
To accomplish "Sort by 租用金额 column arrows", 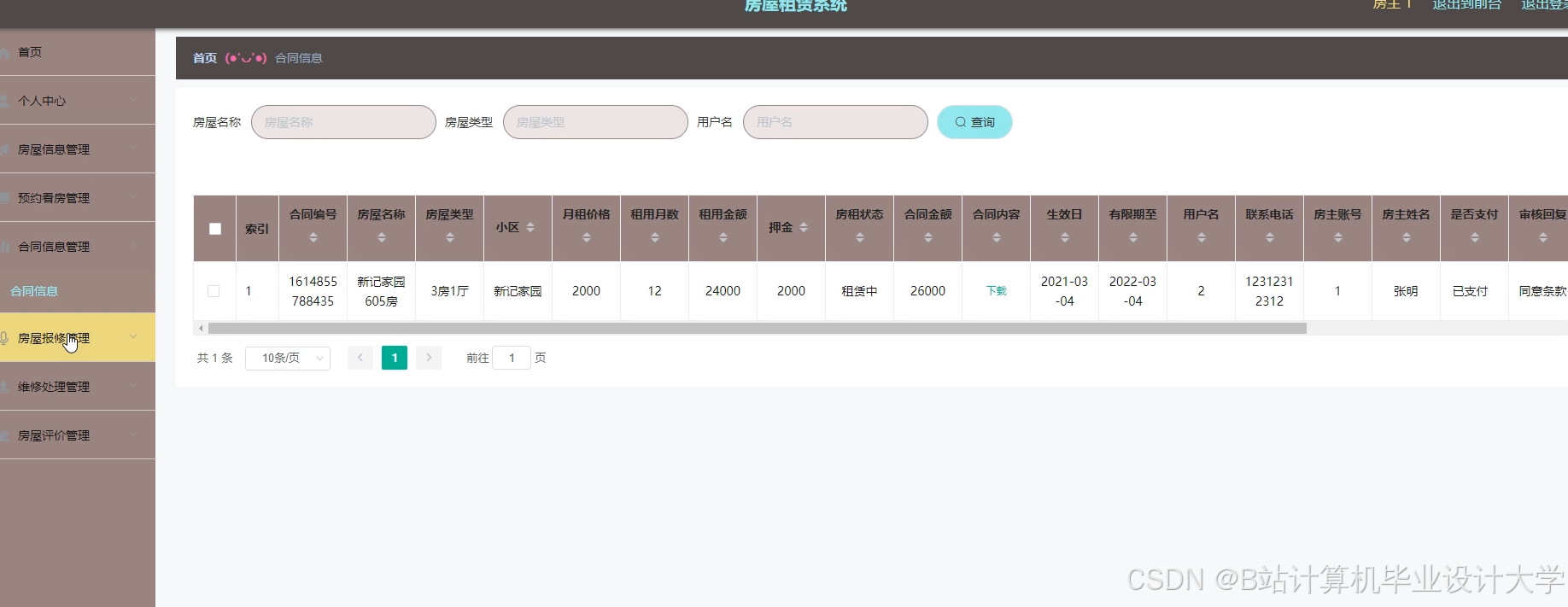I will tap(723, 238).
